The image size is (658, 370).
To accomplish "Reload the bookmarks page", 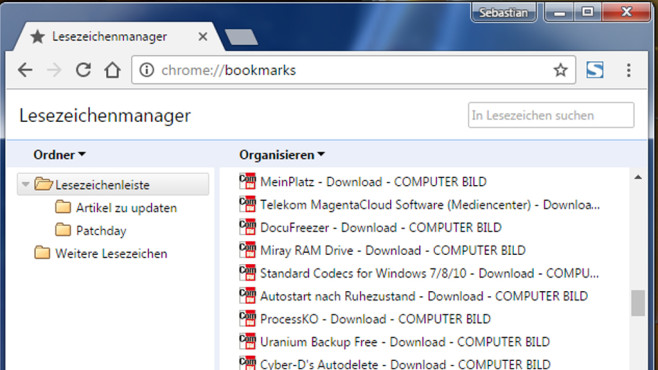I will coord(83,70).
